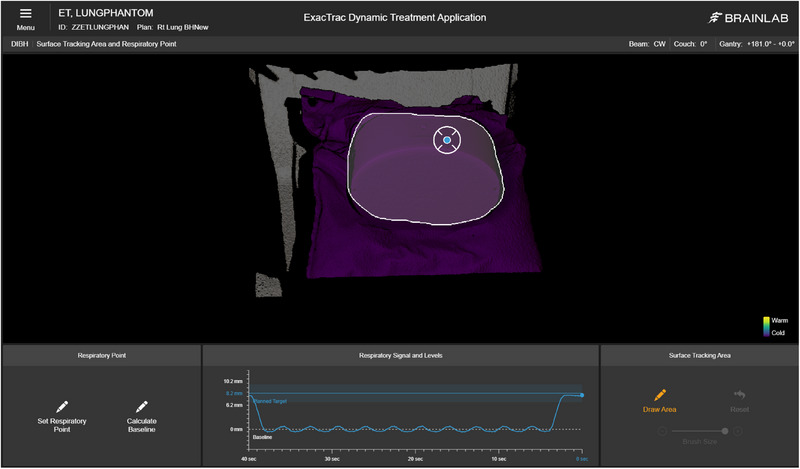This screenshot has height=469, width=800.
Task: Activate the orange Draw Area pencil
Action: click(x=660, y=395)
